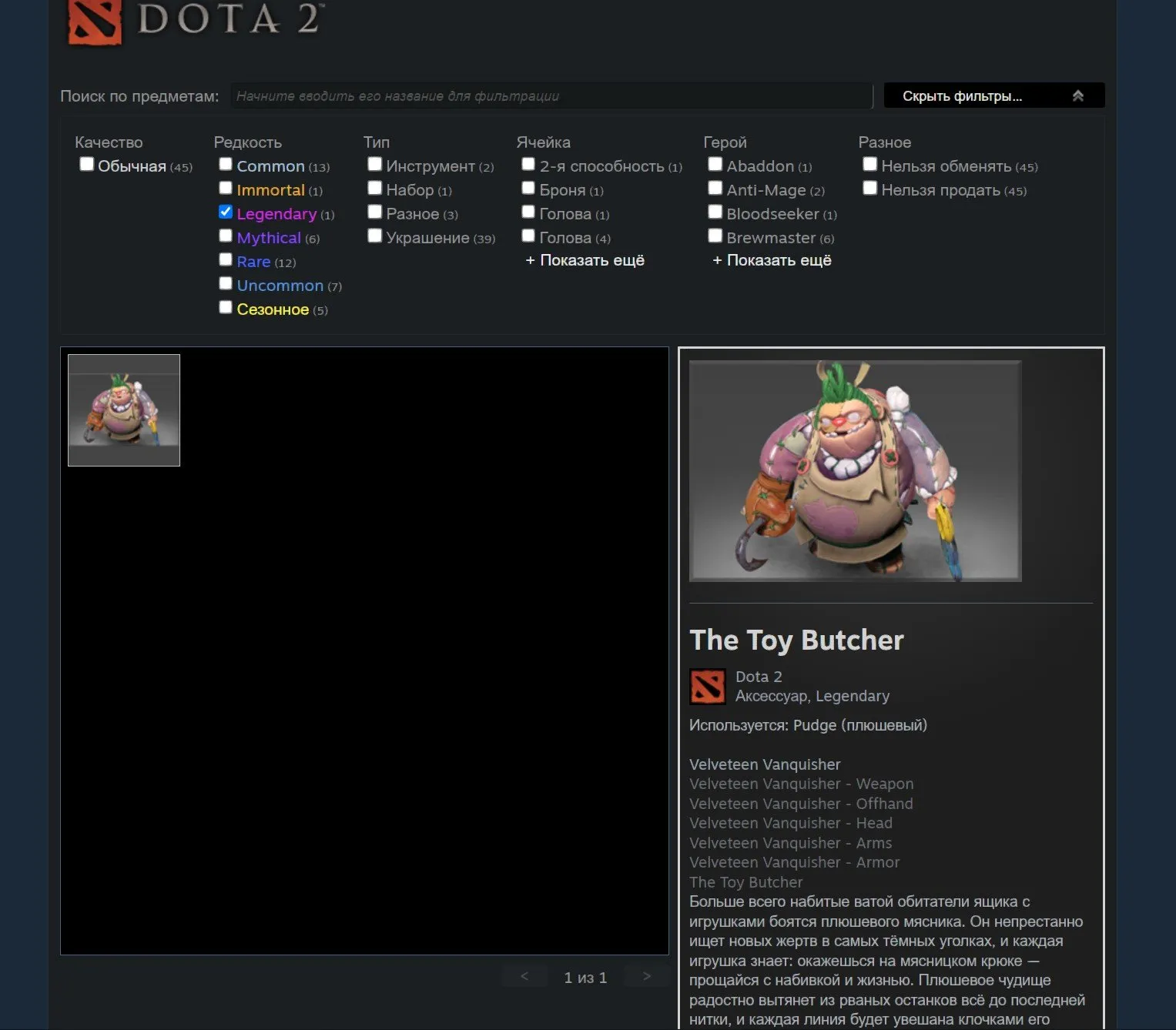1176x1030 pixels.
Task: Click The Toy Butcher item title
Action: coord(796,640)
